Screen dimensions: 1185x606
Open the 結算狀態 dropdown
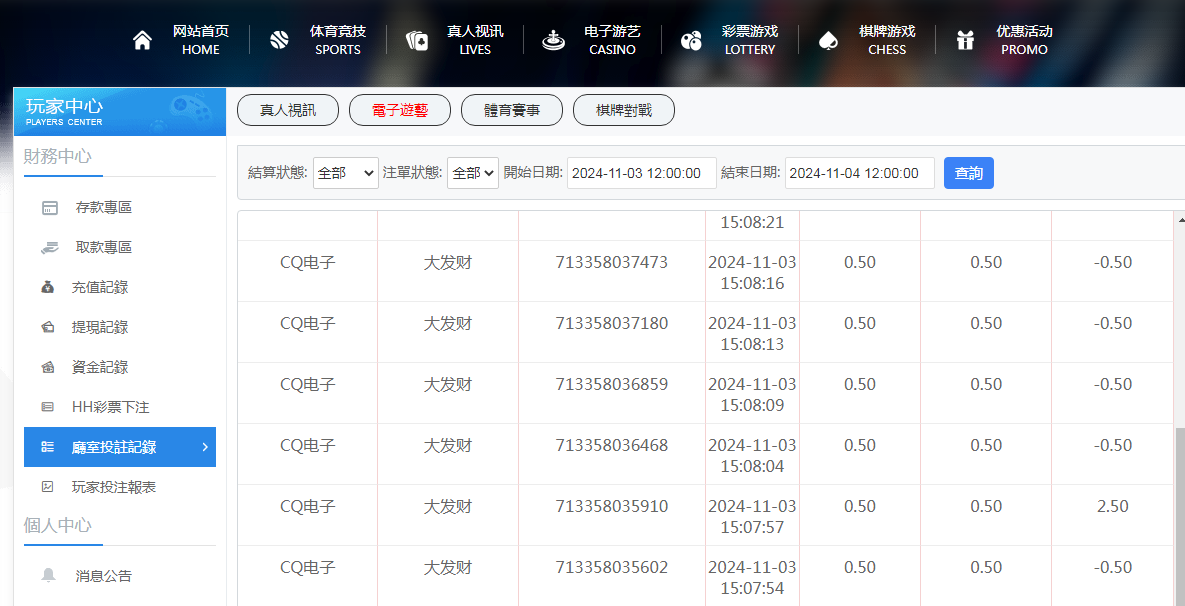[x=345, y=173]
